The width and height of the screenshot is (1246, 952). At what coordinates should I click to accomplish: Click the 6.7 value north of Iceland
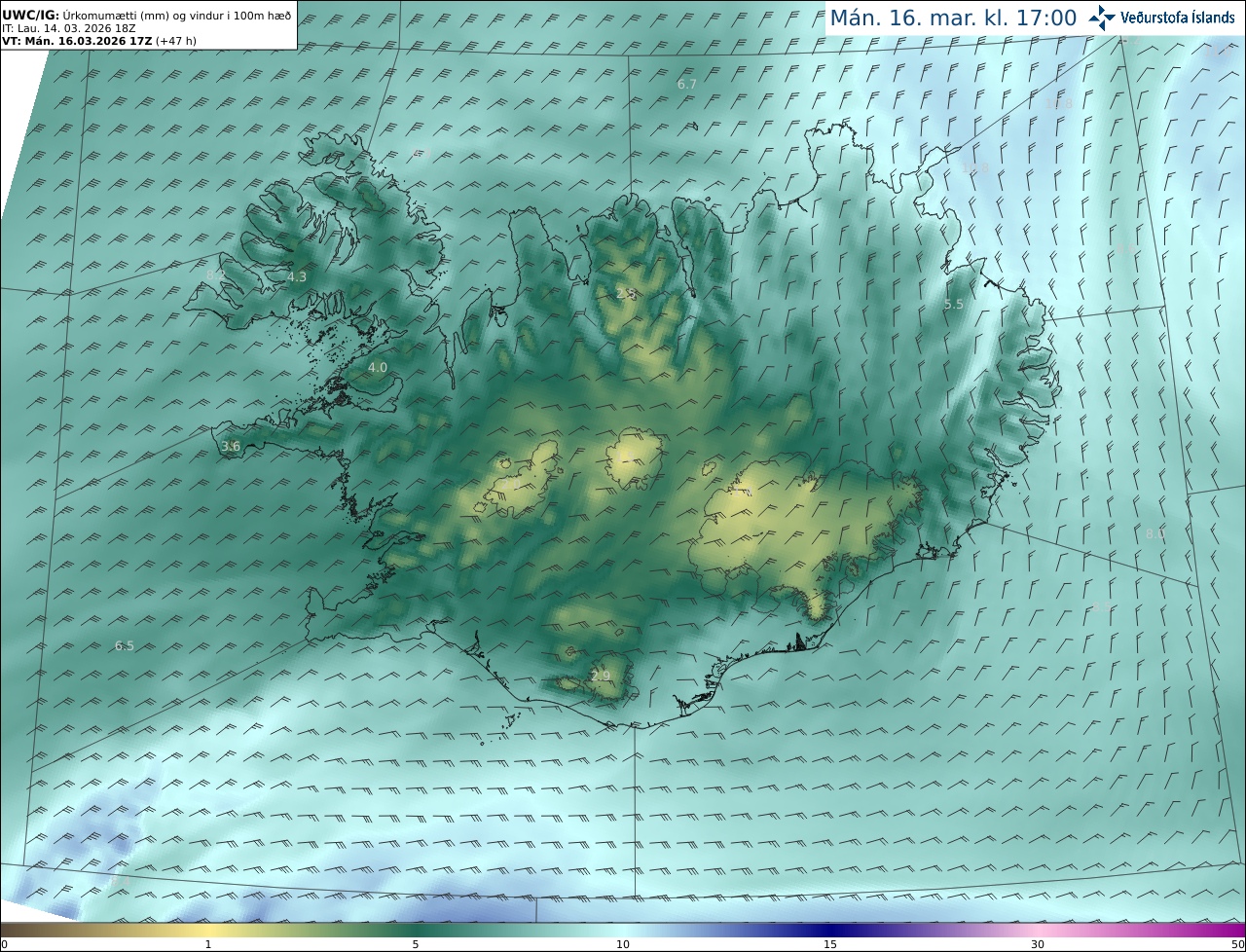tap(687, 85)
